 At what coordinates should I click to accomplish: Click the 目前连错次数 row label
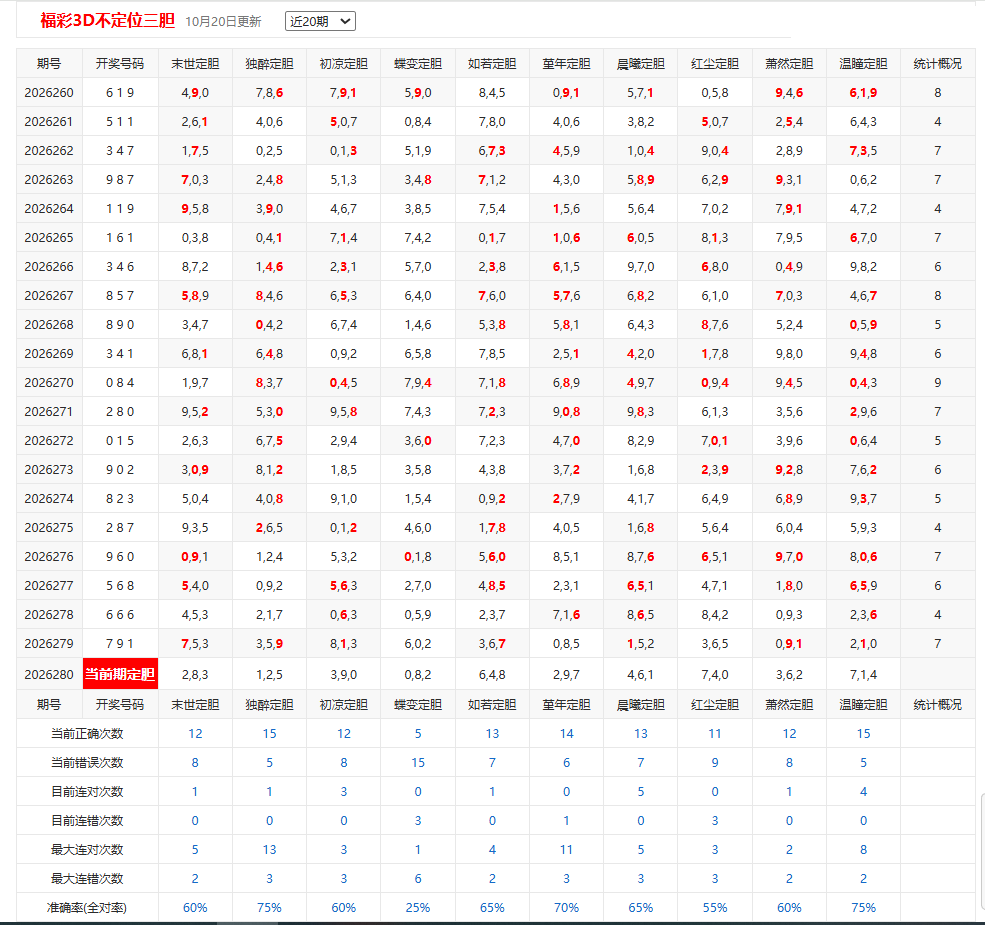(x=87, y=821)
